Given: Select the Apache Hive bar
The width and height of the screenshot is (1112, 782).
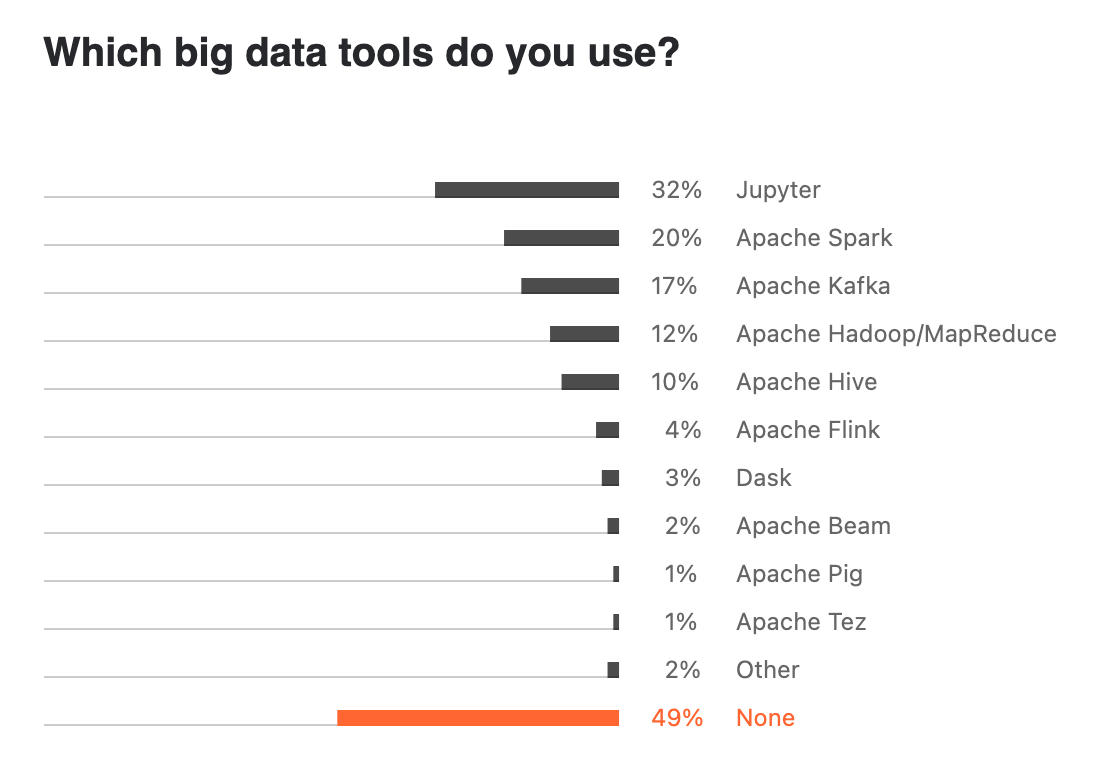Looking at the screenshot, I should coord(590,381).
